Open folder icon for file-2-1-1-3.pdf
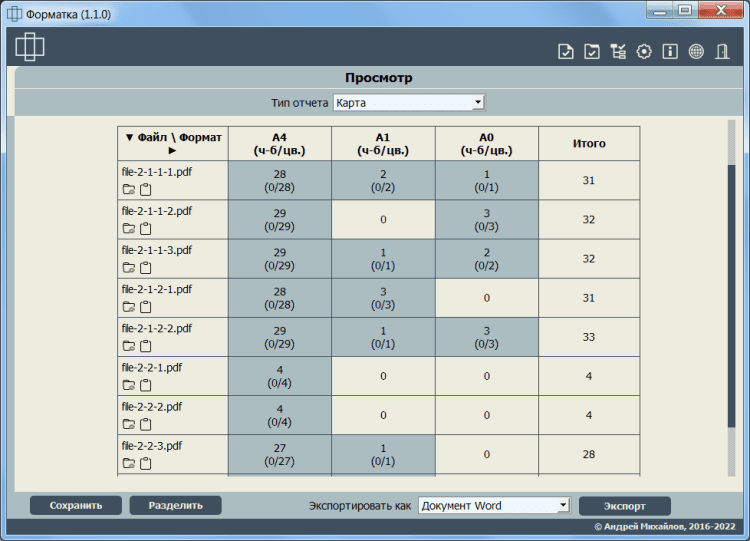The width and height of the screenshot is (750, 541). (x=129, y=267)
